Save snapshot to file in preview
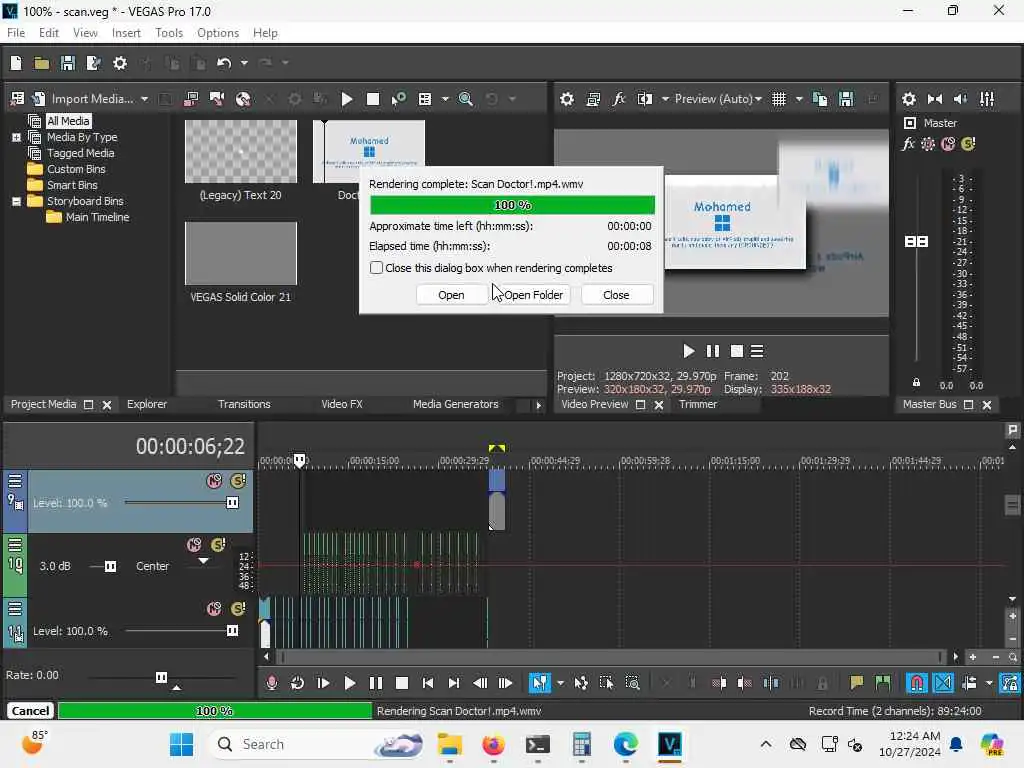Screen dimensions: 1024x768 pyautogui.click(x=846, y=99)
